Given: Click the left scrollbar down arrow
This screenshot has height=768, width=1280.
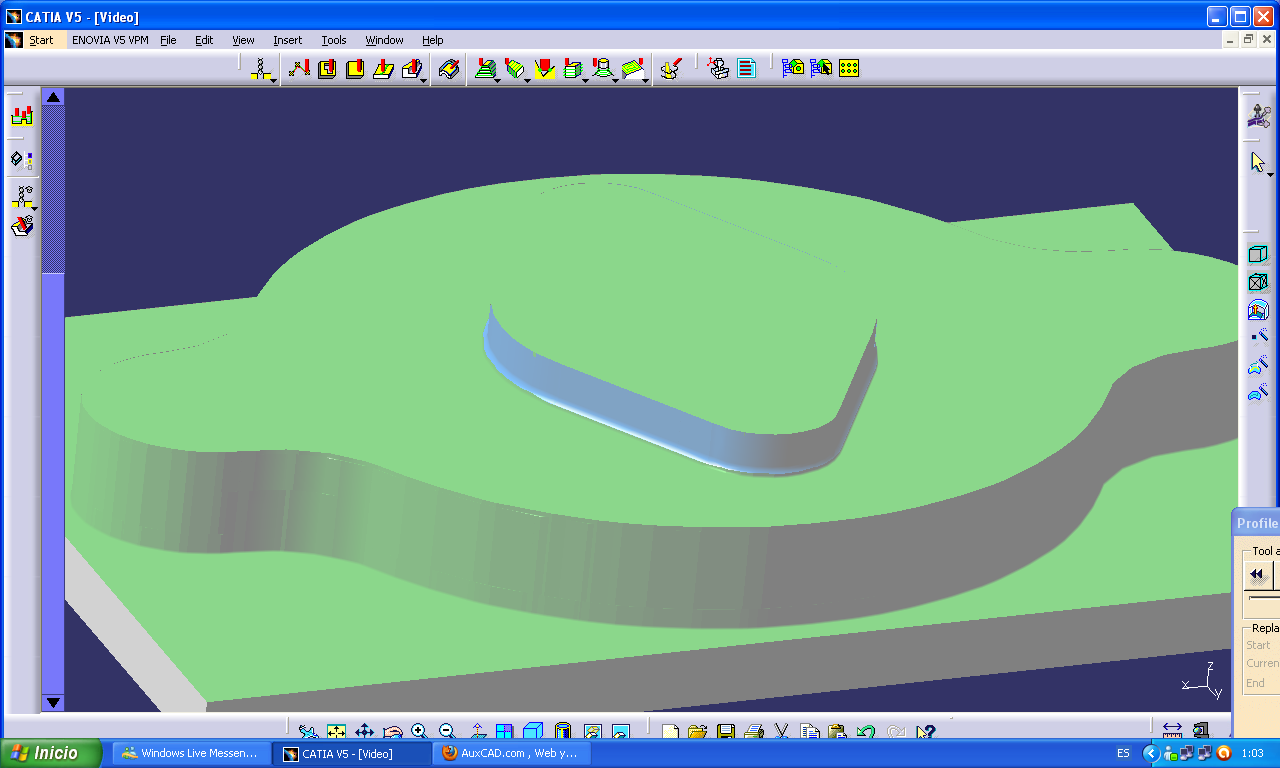Looking at the screenshot, I should click(53, 703).
